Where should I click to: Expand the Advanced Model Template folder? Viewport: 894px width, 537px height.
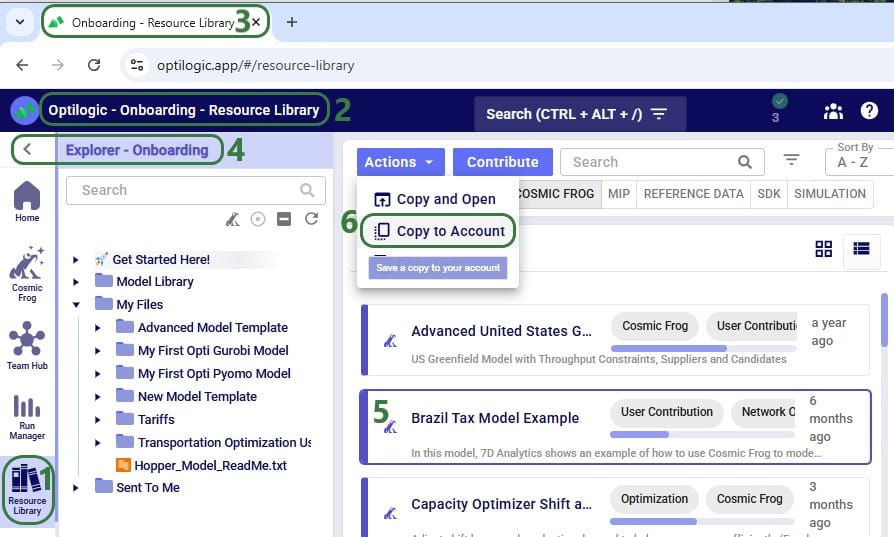[x=97, y=328]
